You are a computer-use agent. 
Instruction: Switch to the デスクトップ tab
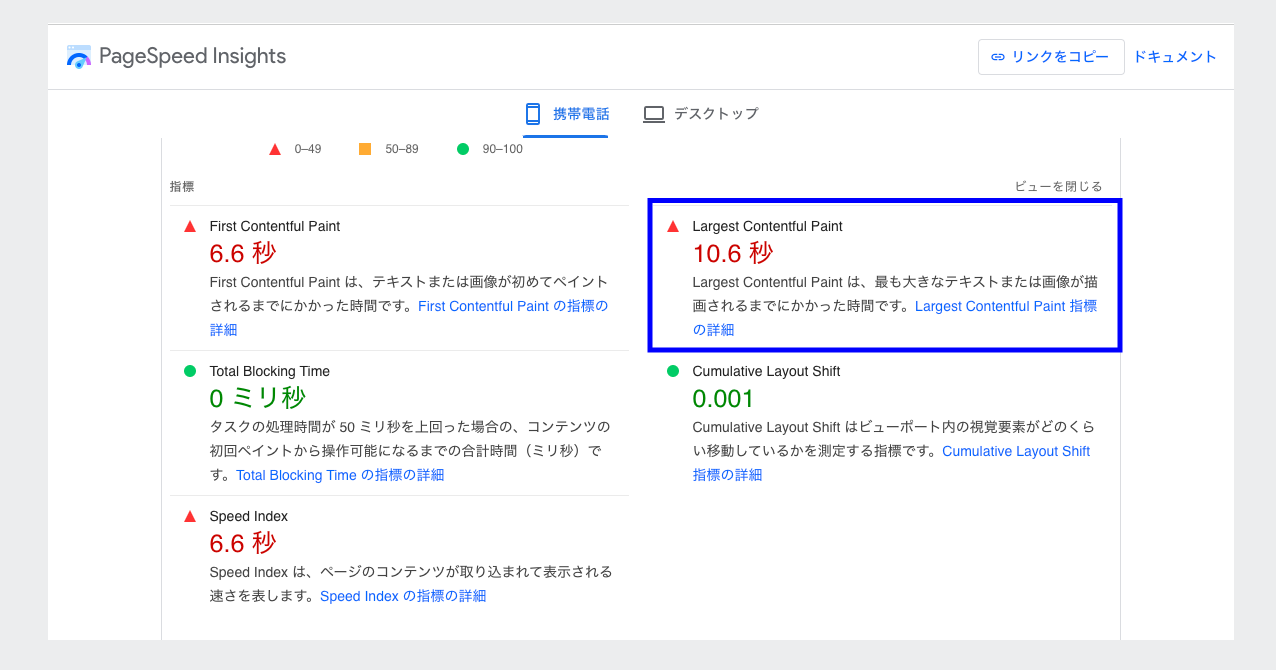(x=700, y=114)
